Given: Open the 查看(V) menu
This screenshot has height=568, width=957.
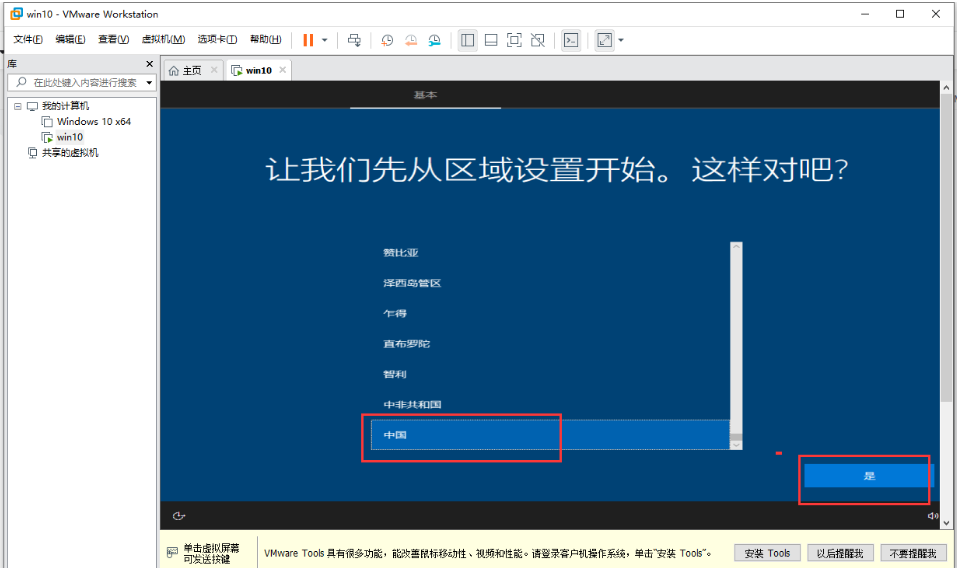Looking at the screenshot, I should [x=114, y=39].
